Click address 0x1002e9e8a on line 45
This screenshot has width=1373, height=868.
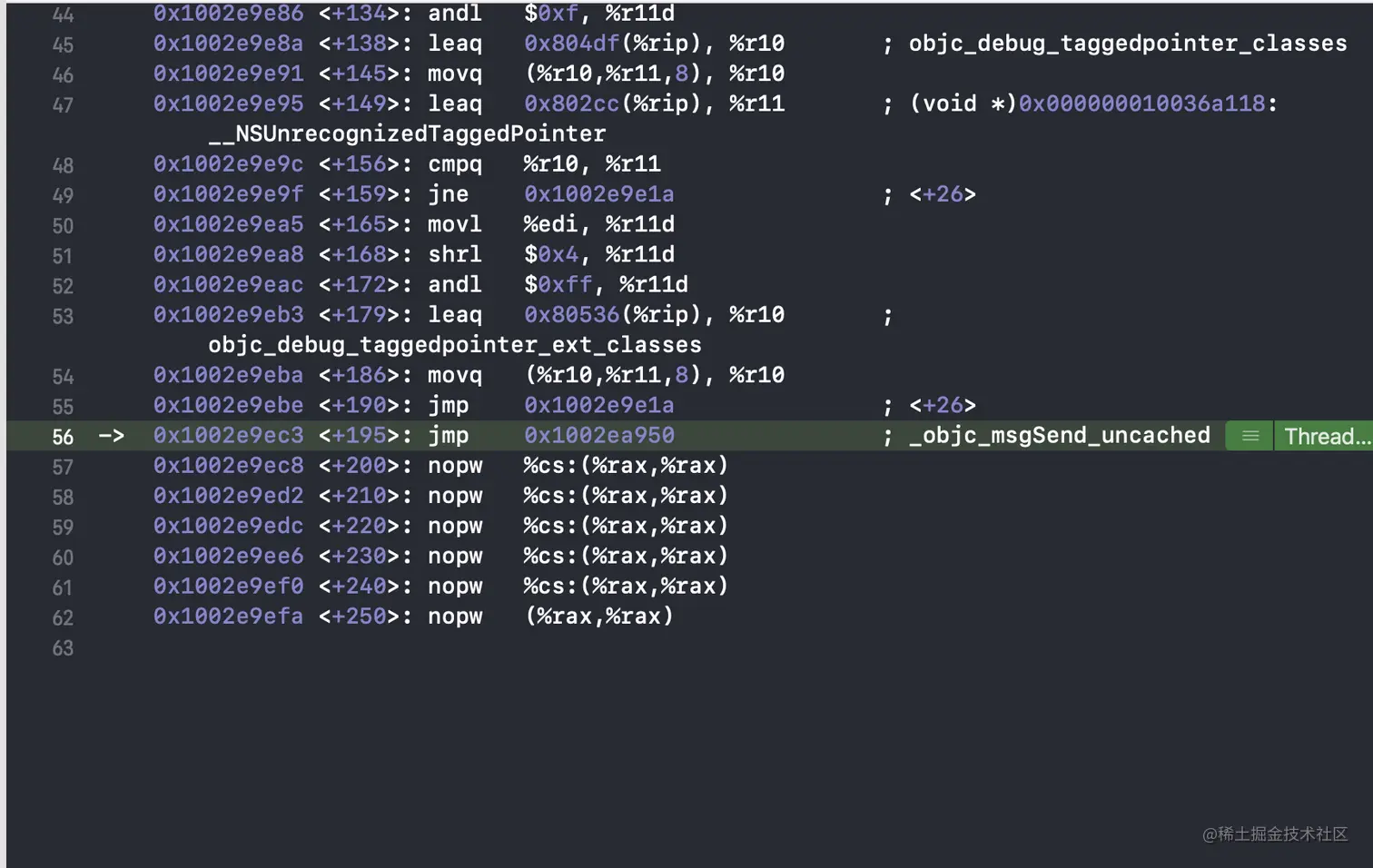click(228, 43)
